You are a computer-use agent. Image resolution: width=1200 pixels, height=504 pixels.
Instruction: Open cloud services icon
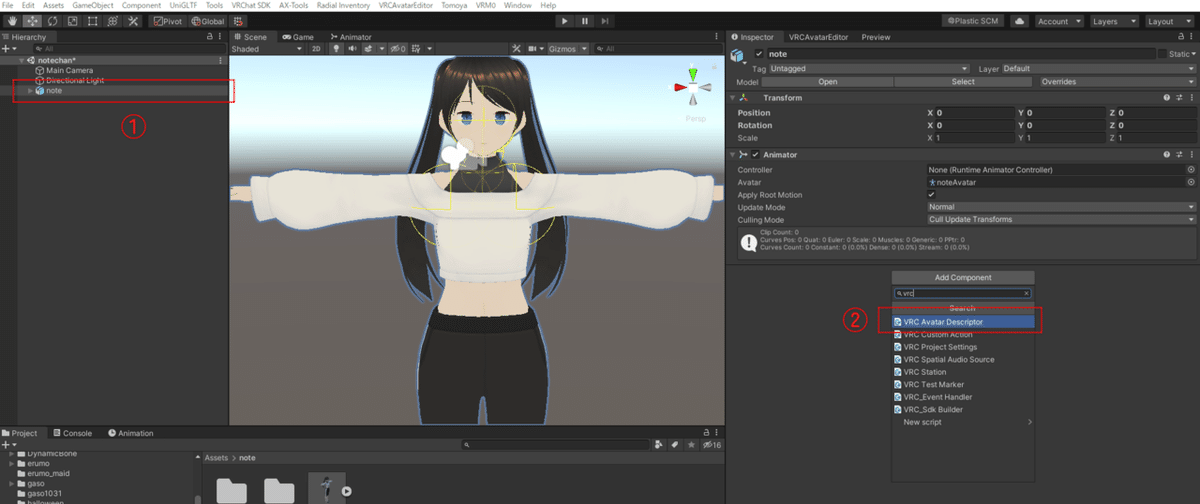pos(1019,21)
